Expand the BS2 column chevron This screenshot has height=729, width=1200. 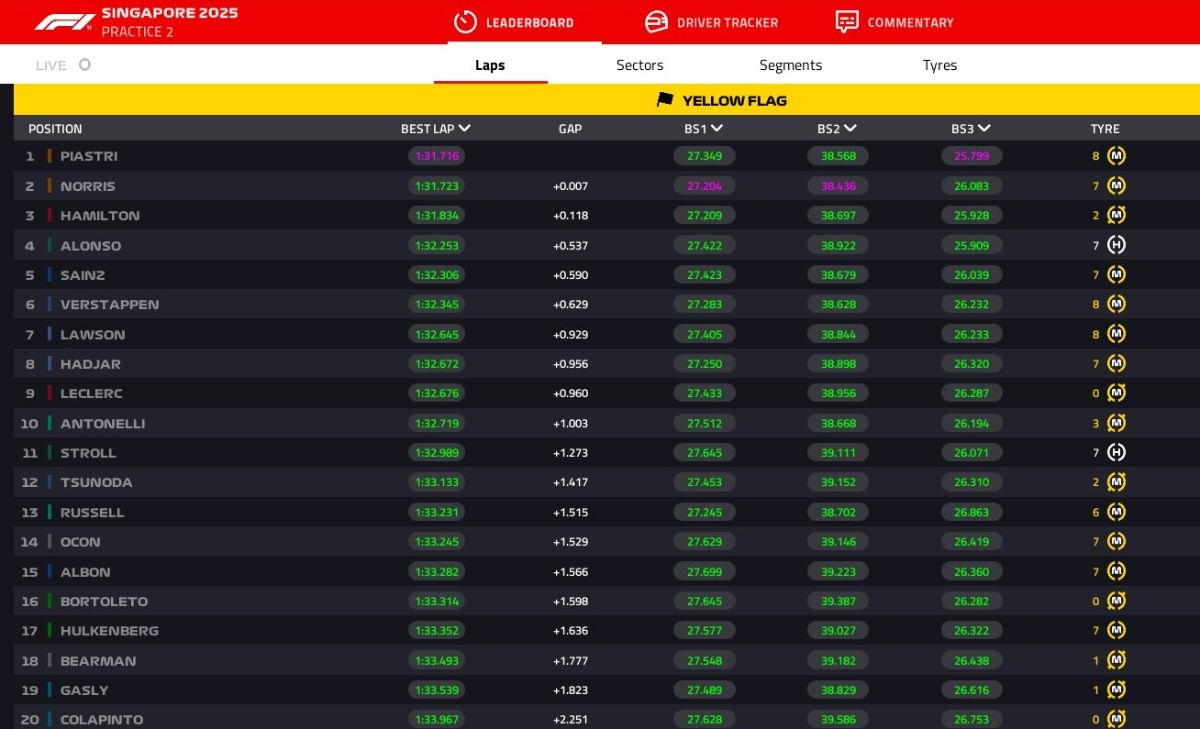pyautogui.click(x=851, y=128)
